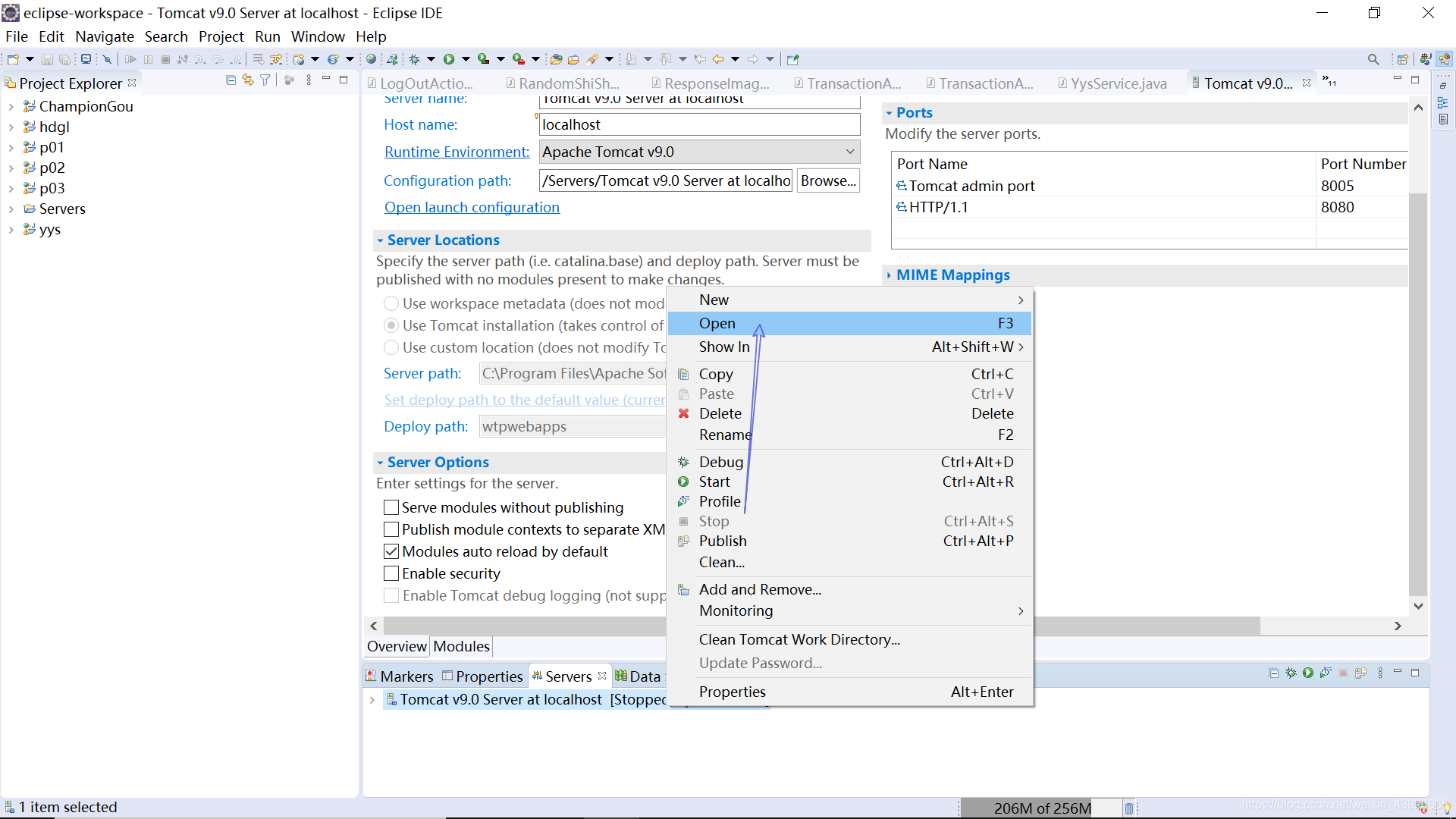Click the Skip All Breakpoints icon
Image resolution: width=1456 pixels, height=819 pixels.
[107, 59]
